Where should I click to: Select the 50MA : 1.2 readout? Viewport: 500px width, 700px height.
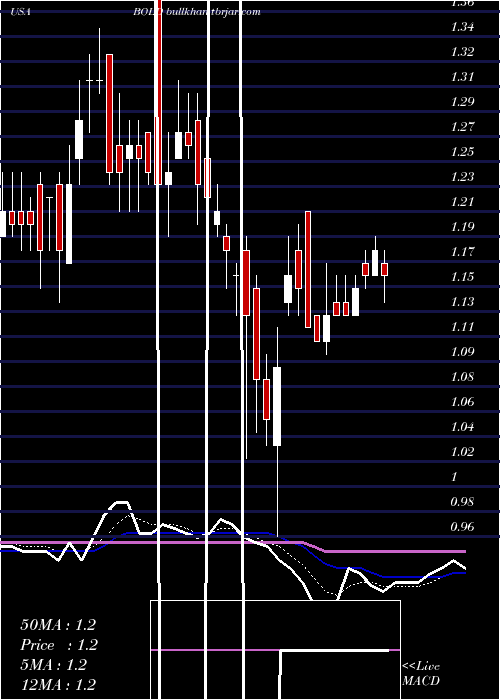pyautogui.click(x=58, y=625)
